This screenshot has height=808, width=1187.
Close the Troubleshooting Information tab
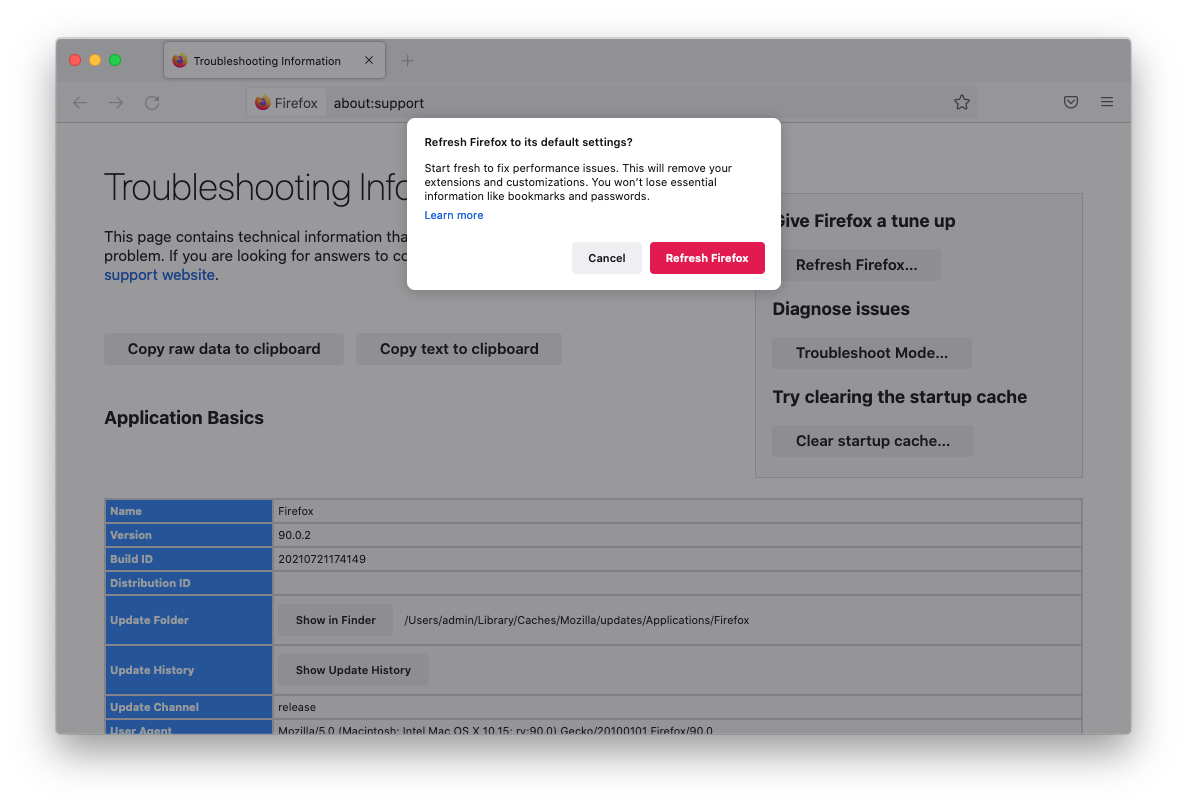click(x=369, y=60)
